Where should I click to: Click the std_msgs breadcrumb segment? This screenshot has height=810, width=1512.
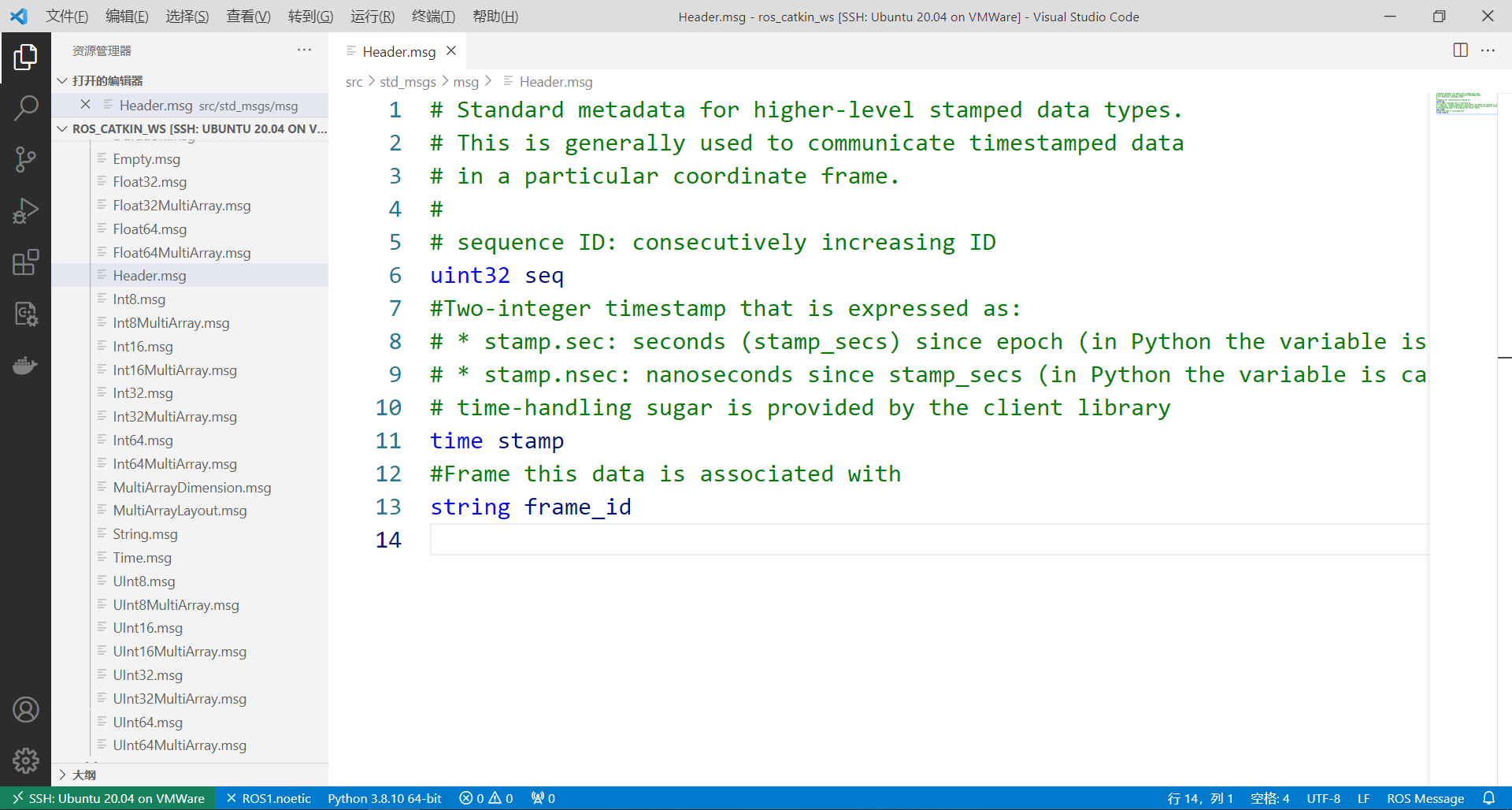tap(407, 82)
